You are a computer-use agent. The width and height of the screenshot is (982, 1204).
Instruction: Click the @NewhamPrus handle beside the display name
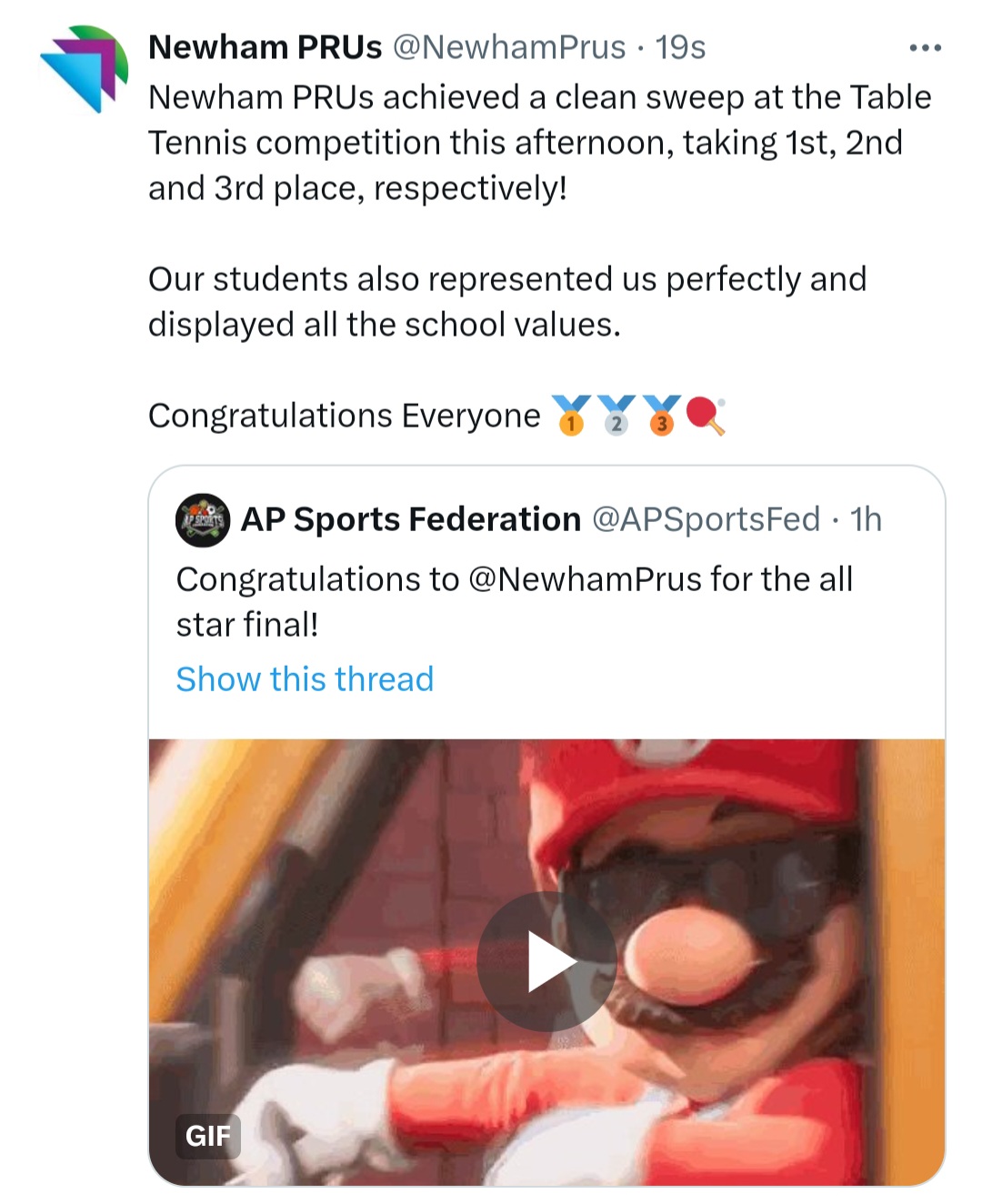(x=509, y=47)
